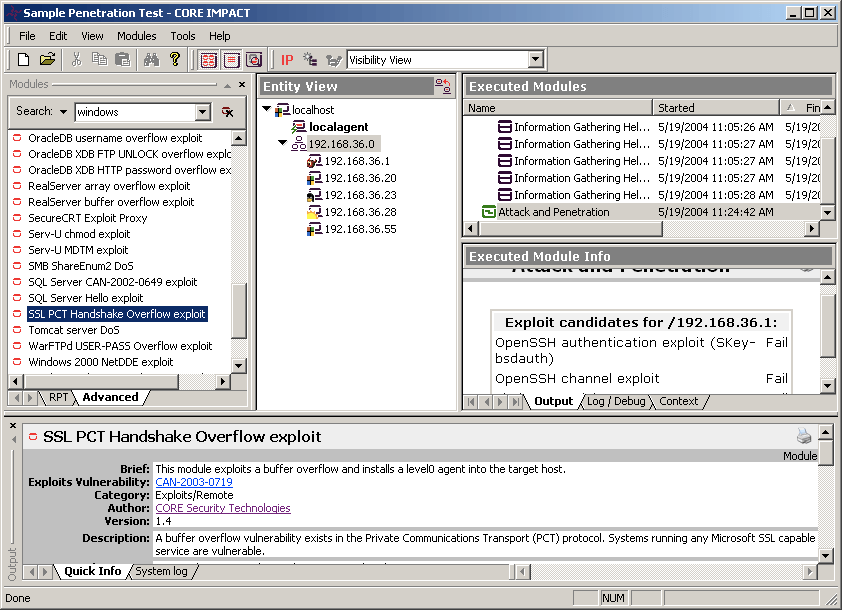Screen dimensions: 842x610
Task: Click the Paste clipboard toolbar icon
Action: (x=123, y=59)
